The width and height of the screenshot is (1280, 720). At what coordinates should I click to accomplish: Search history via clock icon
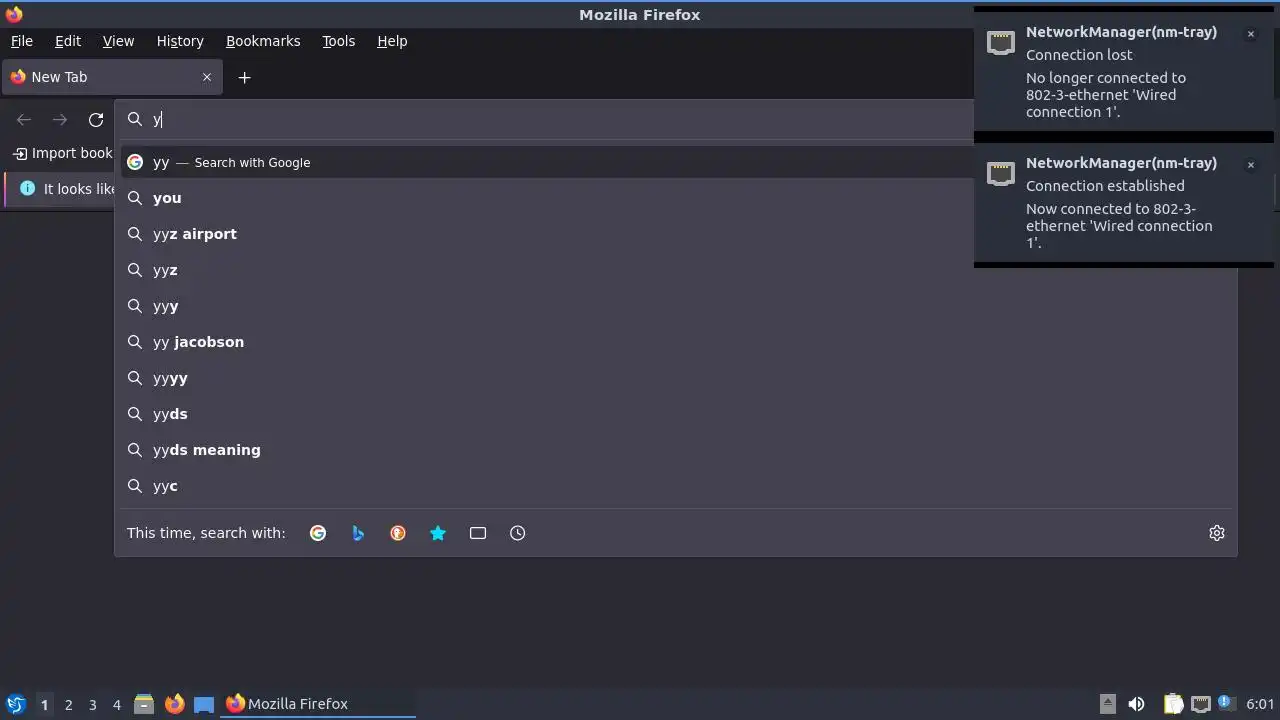point(518,533)
